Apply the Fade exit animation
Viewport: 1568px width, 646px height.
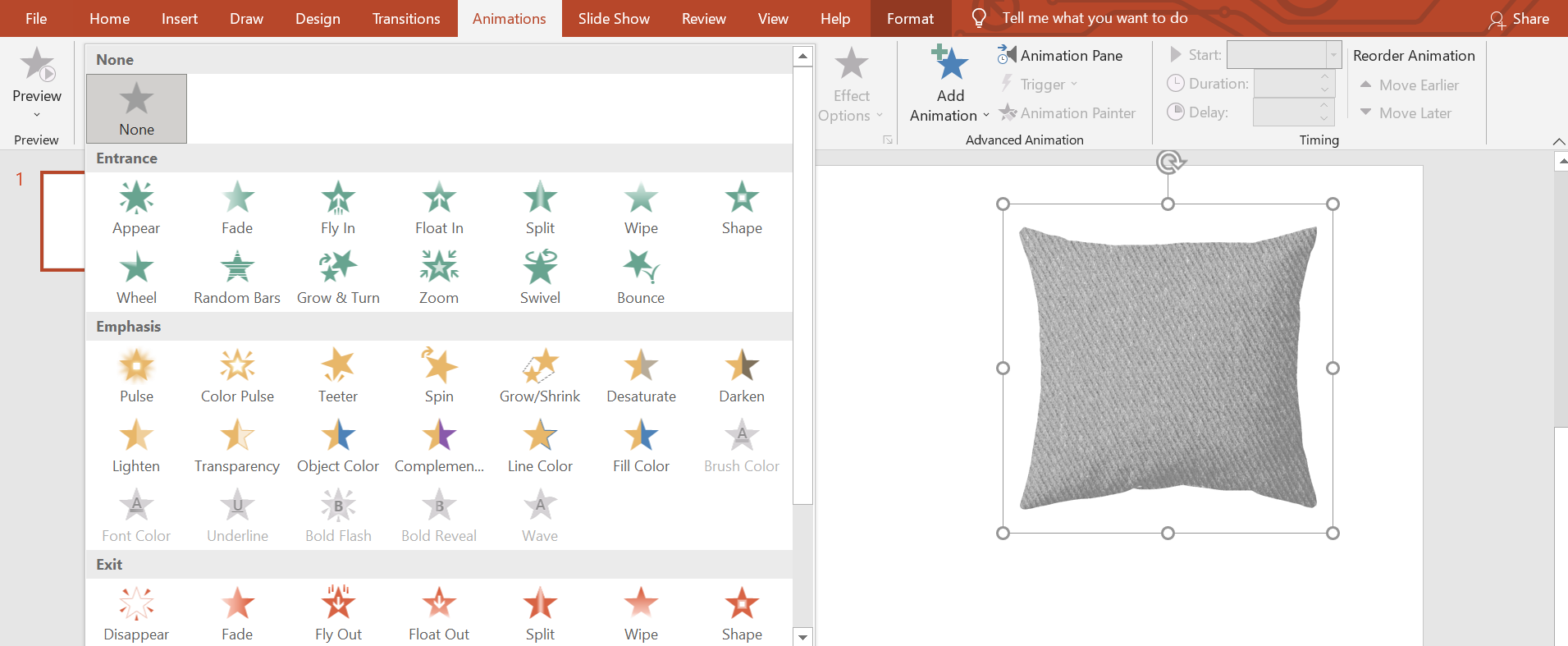coord(237,613)
